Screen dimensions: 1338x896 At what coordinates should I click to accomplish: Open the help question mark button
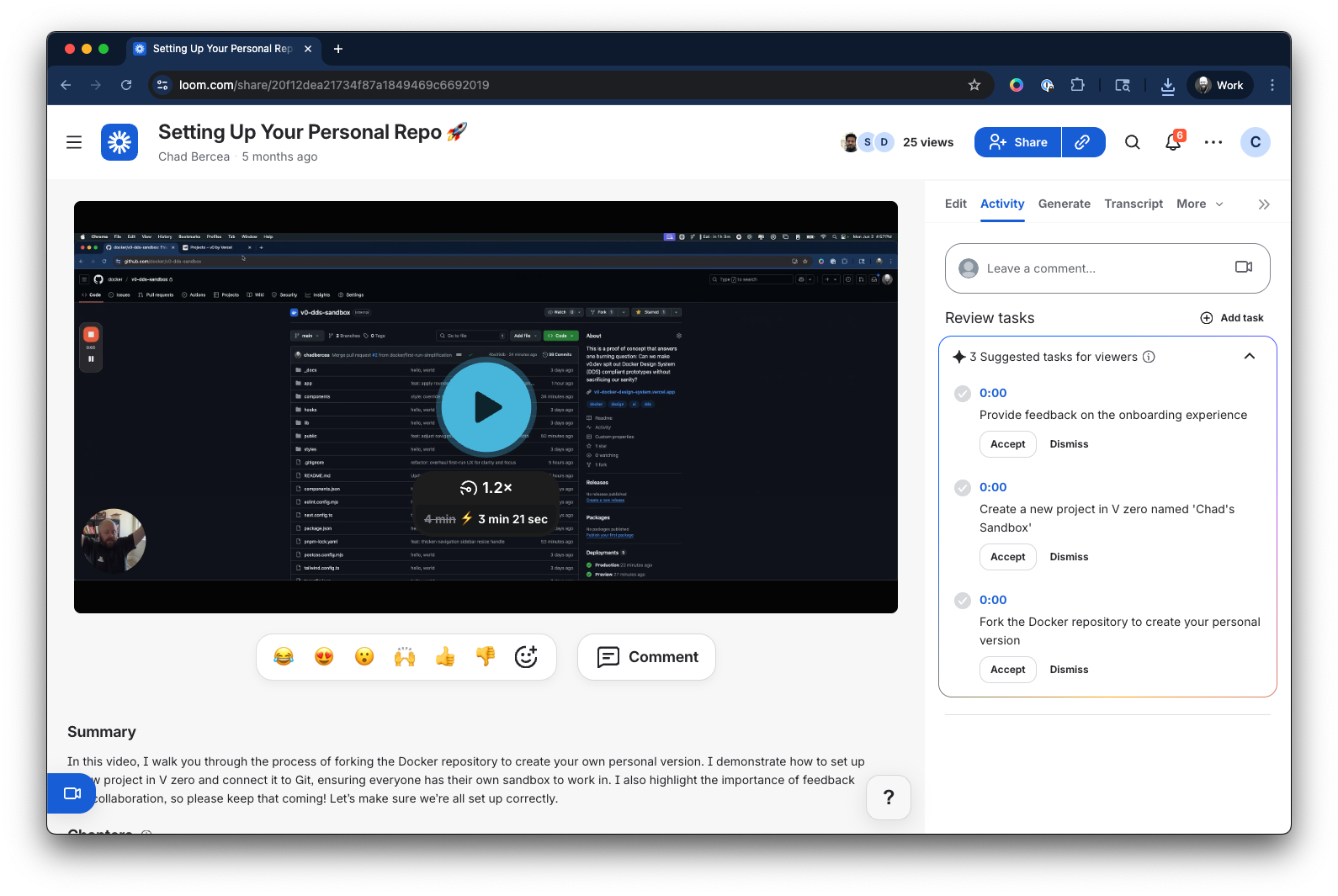(889, 798)
